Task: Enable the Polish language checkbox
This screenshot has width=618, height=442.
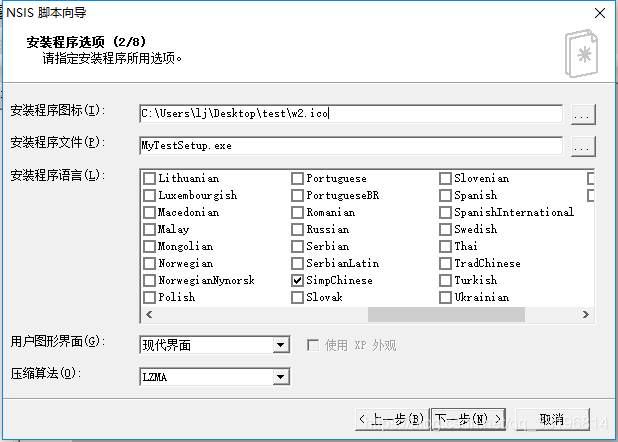Action: (149, 297)
